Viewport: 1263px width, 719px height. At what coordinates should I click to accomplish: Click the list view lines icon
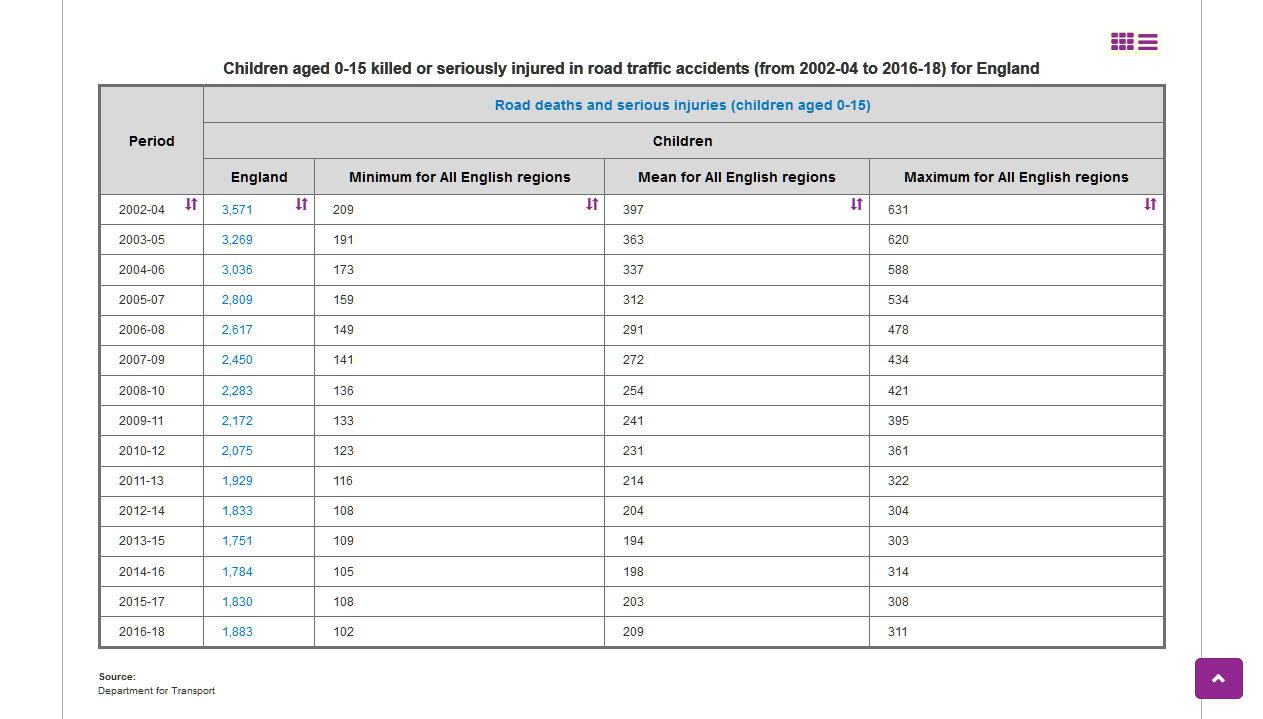(x=1148, y=42)
